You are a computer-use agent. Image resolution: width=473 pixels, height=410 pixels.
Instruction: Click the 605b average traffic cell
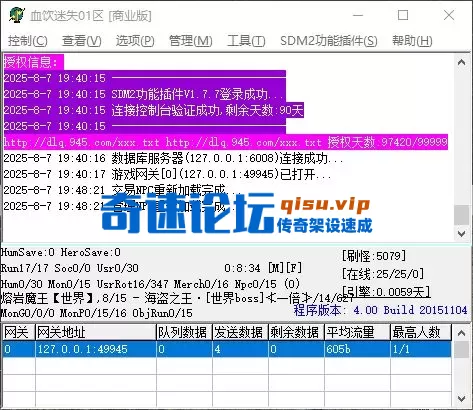point(357,349)
